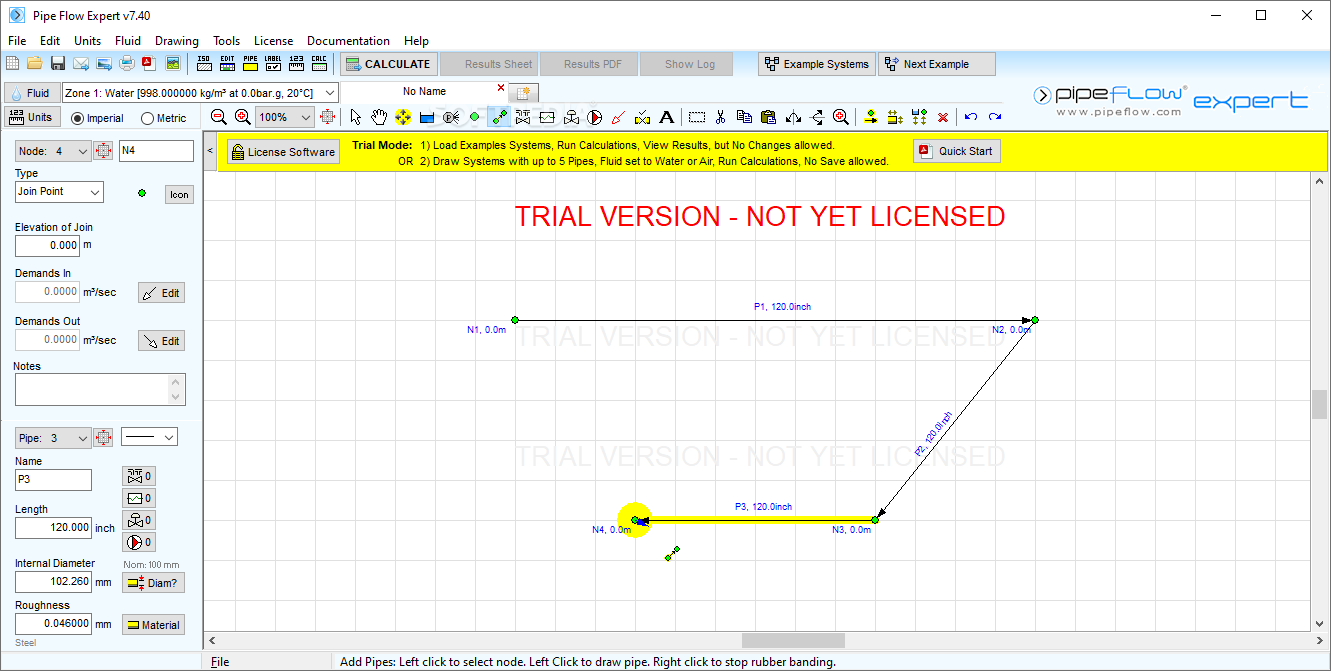Select the dashed rectangle selection tool
The width and height of the screenshot is (1331, 671).
(696, 117)
